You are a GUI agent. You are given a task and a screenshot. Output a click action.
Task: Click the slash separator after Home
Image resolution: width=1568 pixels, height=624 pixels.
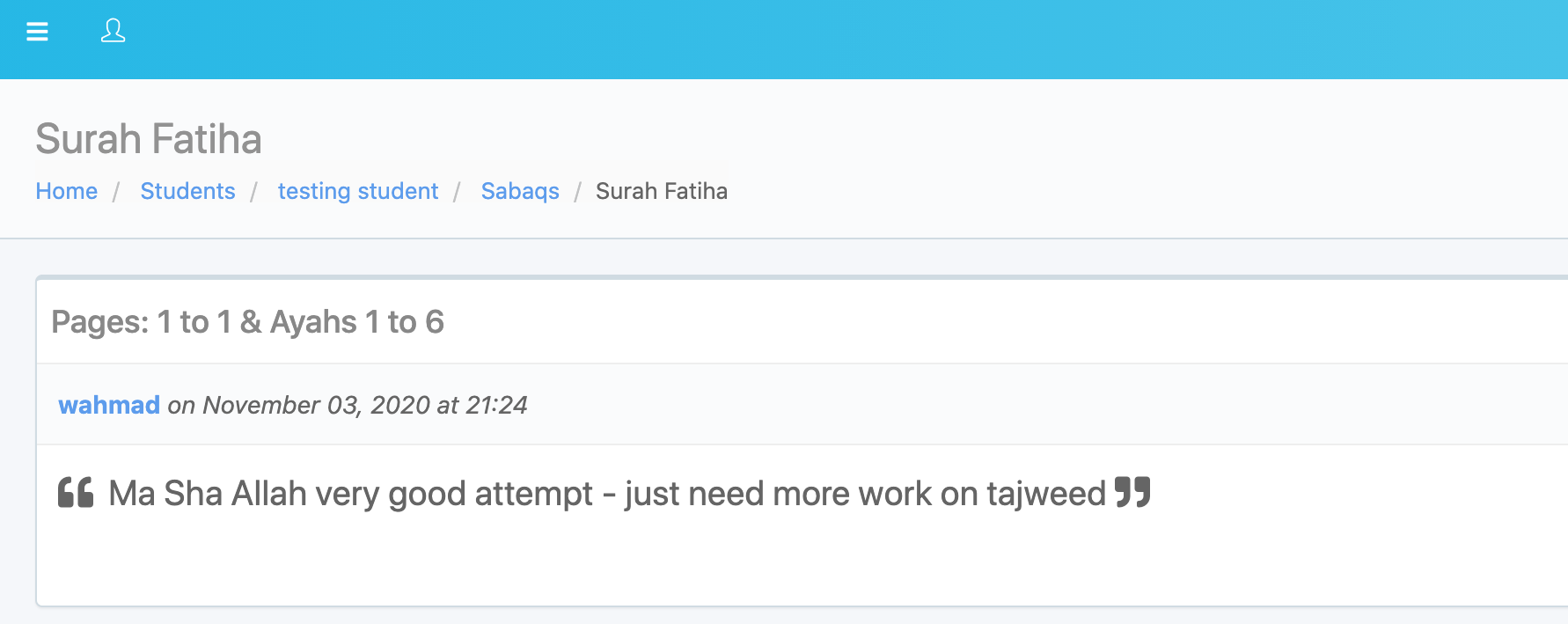coord(116,191)
